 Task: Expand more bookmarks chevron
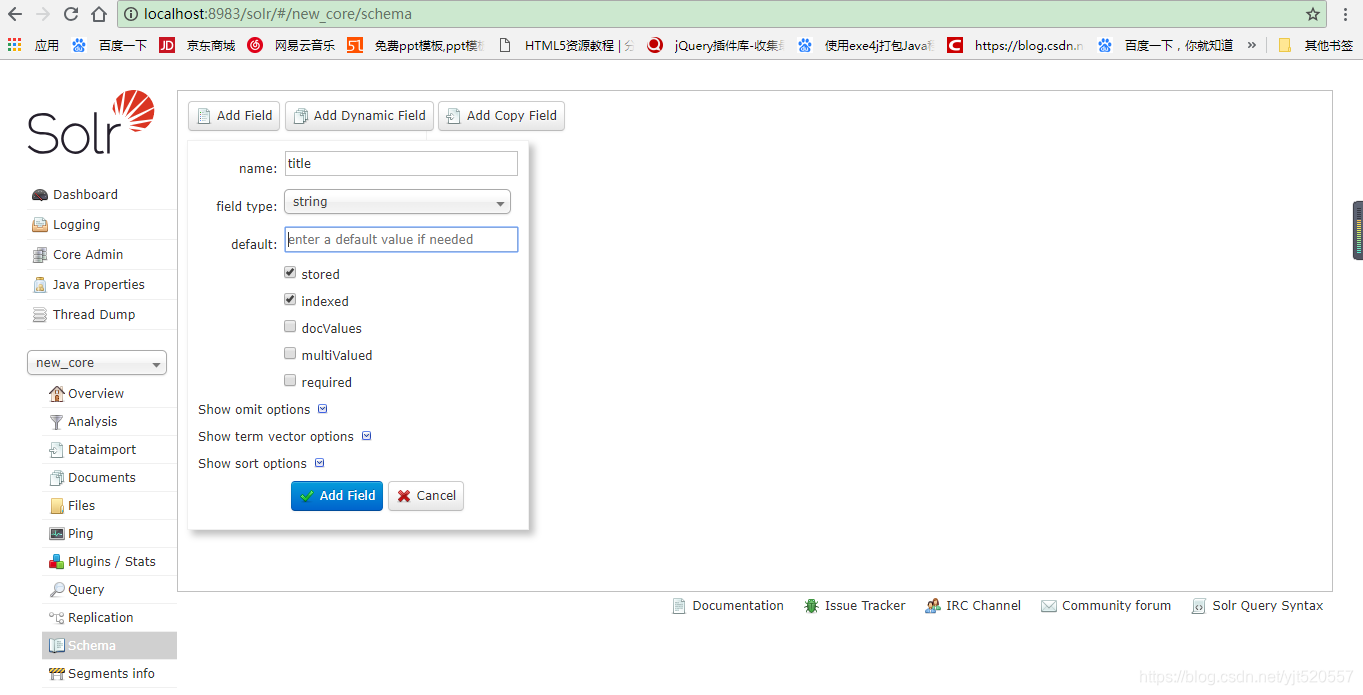(1251, 45)
